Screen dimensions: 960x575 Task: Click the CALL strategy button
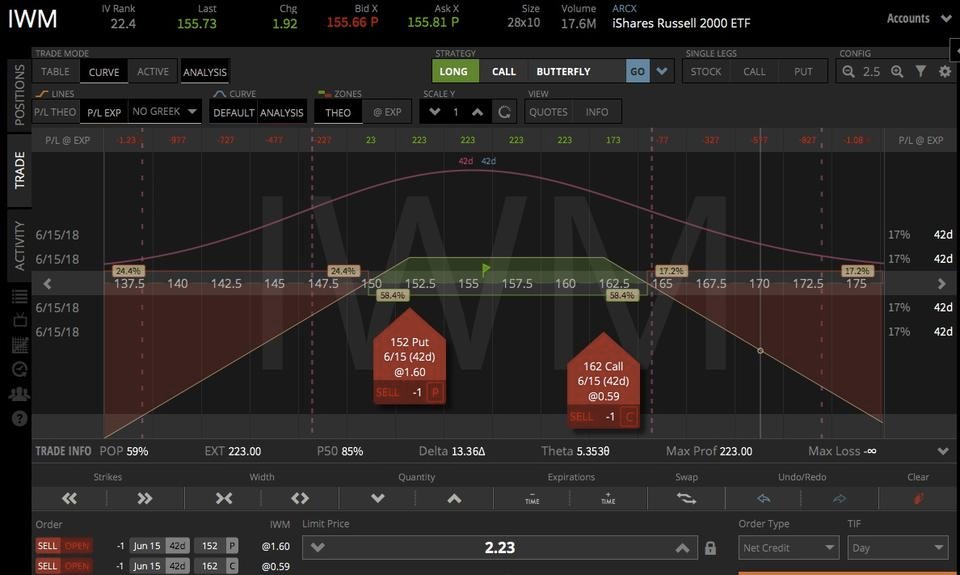(504, 72)
